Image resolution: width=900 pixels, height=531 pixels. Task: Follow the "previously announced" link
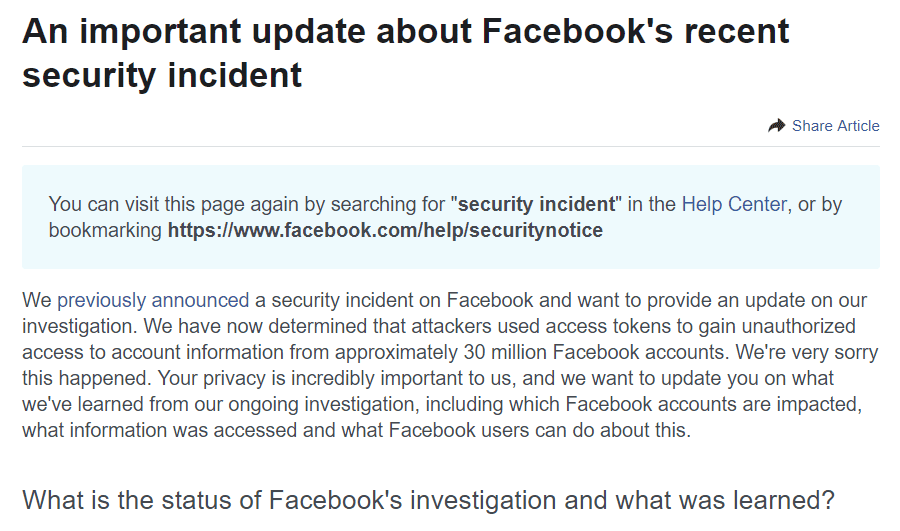(153, 300)
